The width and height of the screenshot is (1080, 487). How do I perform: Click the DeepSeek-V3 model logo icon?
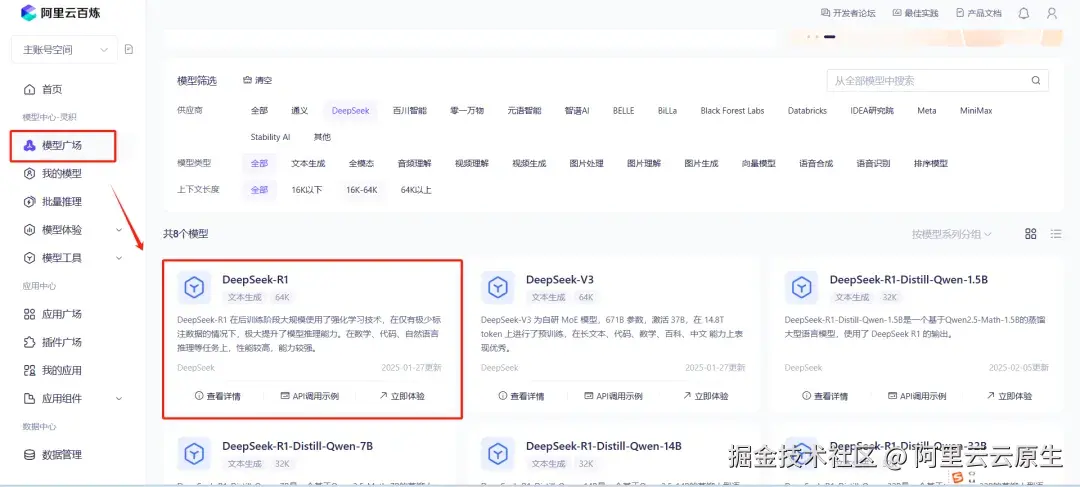(x=498, y=287)
